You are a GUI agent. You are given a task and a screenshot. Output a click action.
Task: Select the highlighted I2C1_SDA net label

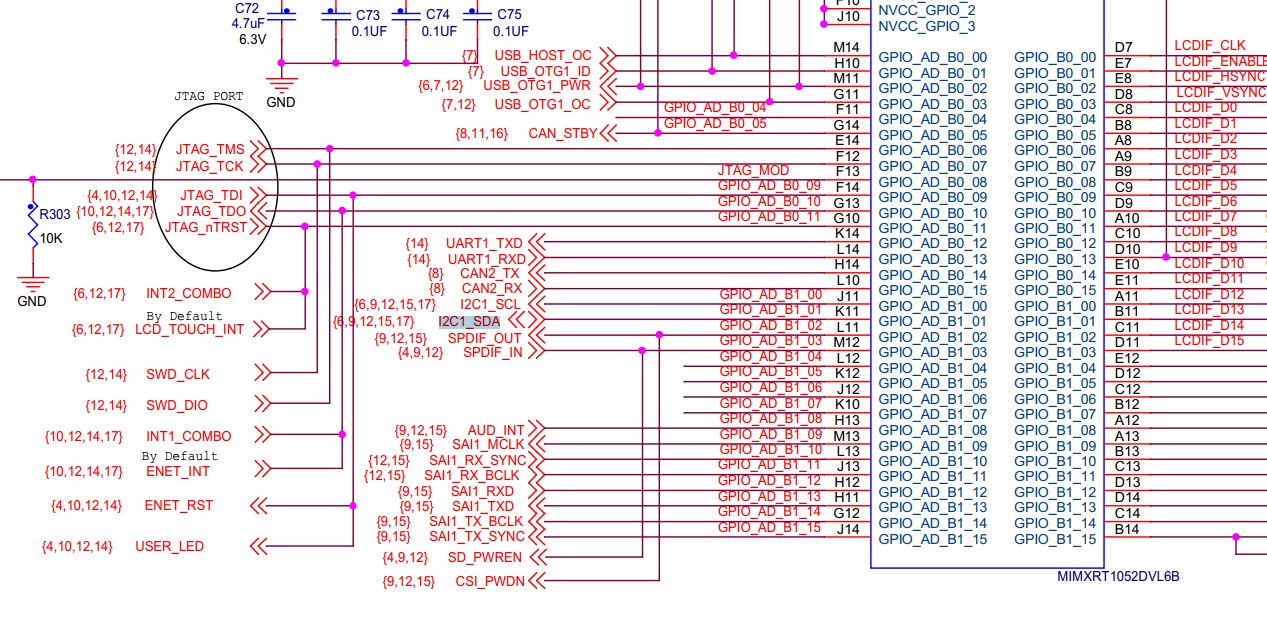(x=469, y=321)
